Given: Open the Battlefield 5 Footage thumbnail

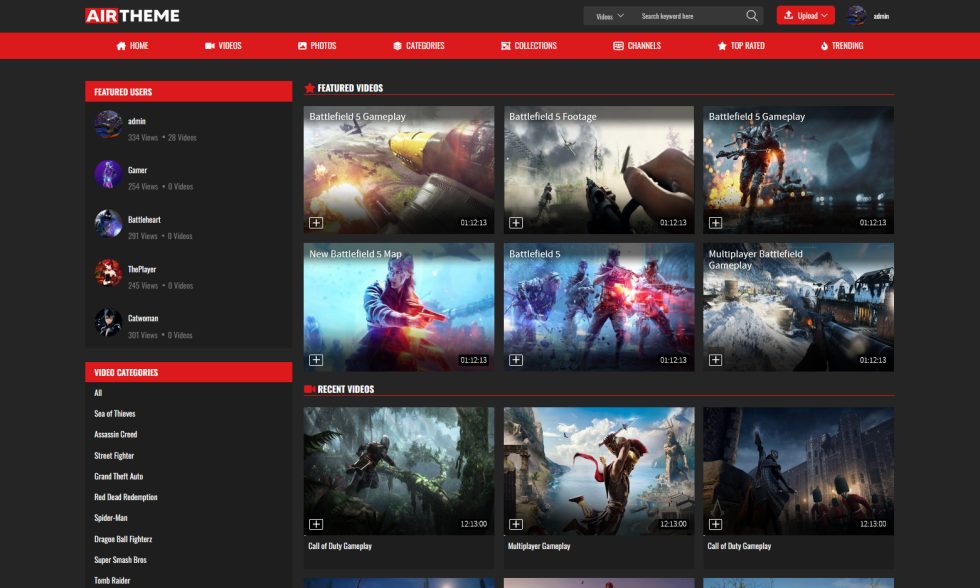Looking at the screenshot, I should click(x=599, y=170).
